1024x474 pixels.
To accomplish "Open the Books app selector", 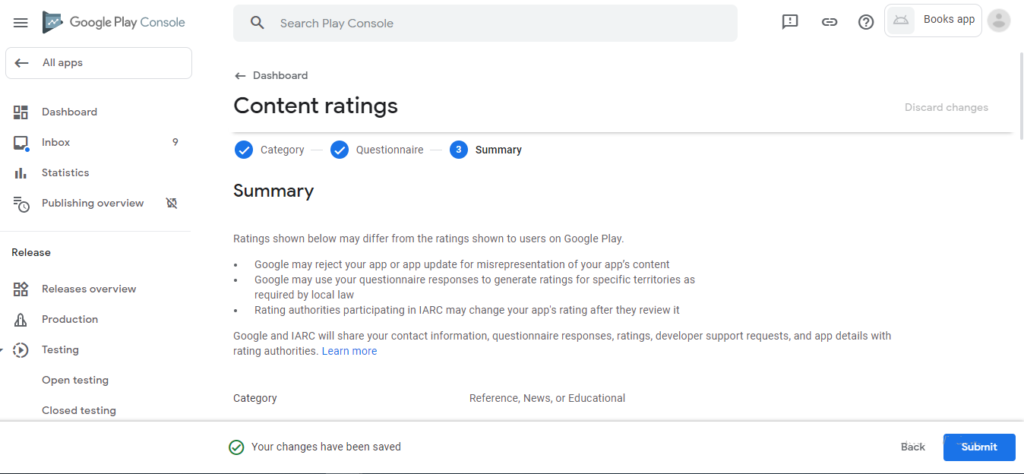I will [x=933, y=20].
